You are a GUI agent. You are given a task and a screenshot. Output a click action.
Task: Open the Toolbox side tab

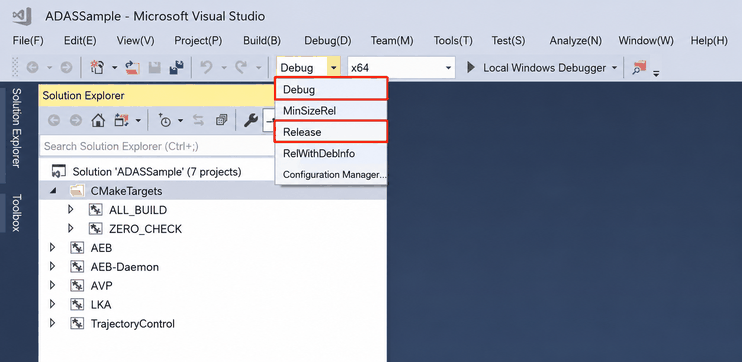(16, 212)
